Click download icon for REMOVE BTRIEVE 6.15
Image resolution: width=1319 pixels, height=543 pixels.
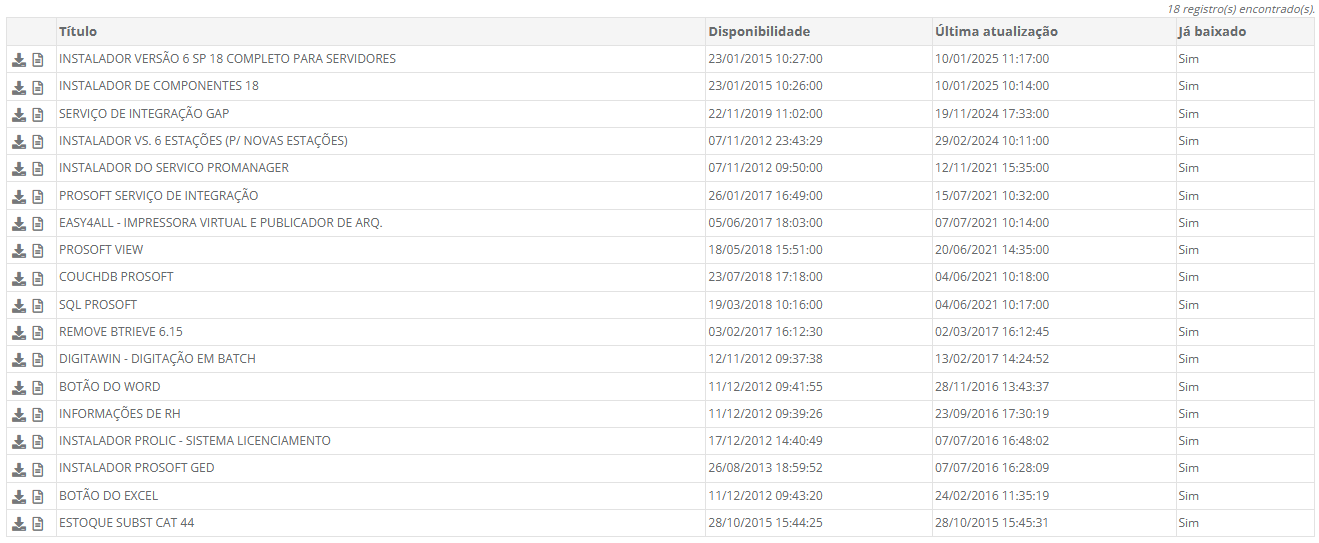pos(19,332)
